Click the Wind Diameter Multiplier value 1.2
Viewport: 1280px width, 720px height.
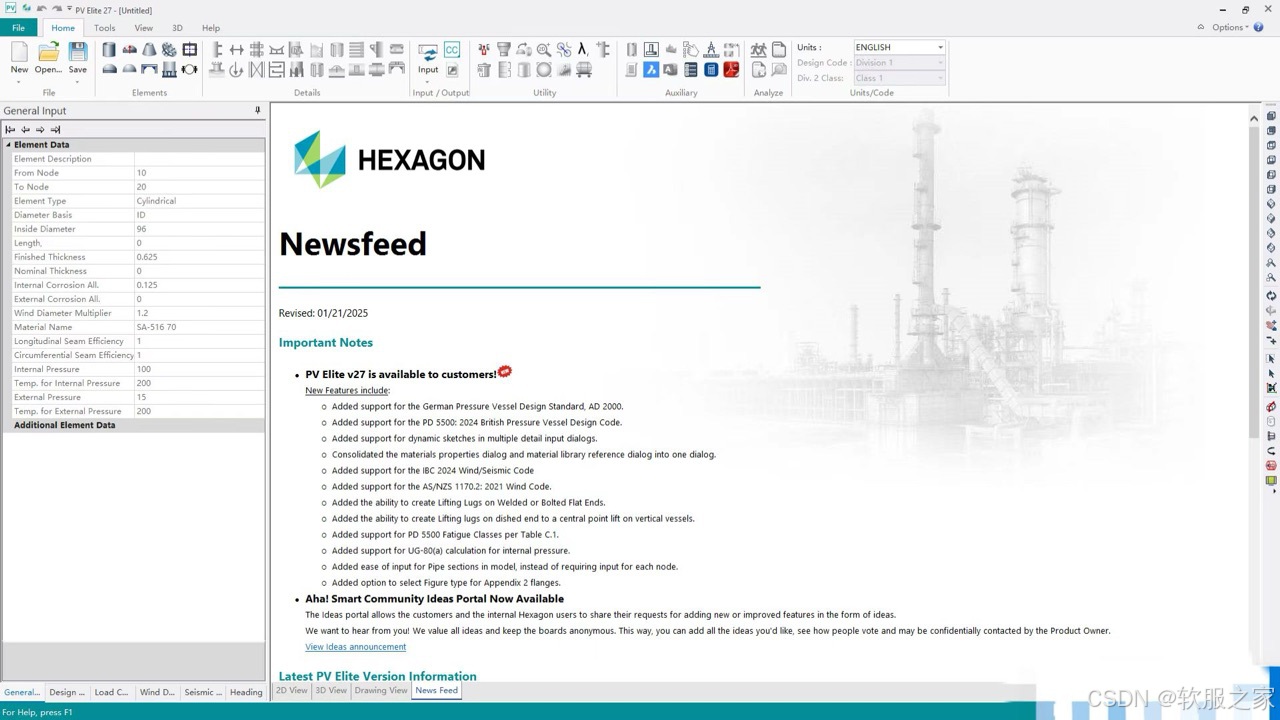[199, 313]
